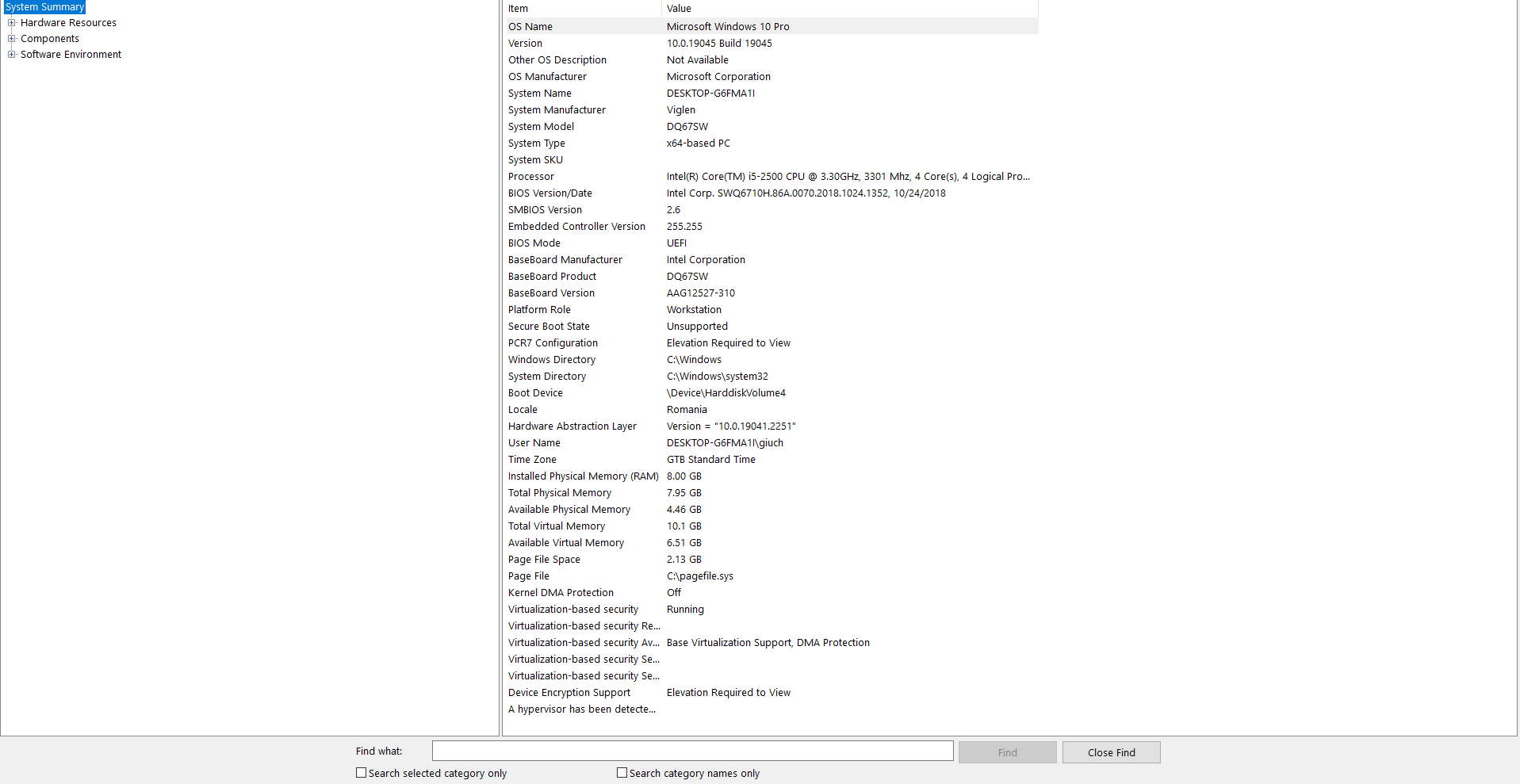Select the Other OS Description row

pyautogui.click(x=771, y=60)
